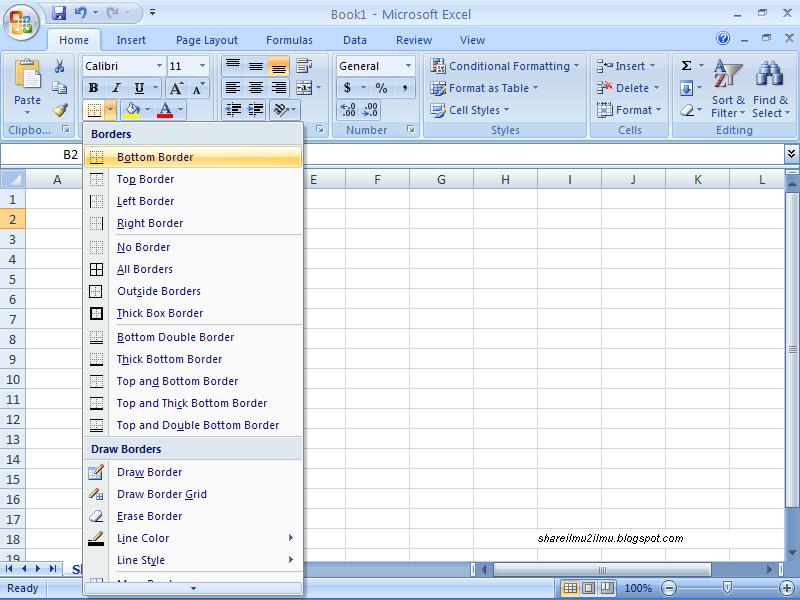Viewport: 800px width, 600px height.
Task: Choose Thick Box Border option
Action: pyautogui.click(x=194, y=313)
